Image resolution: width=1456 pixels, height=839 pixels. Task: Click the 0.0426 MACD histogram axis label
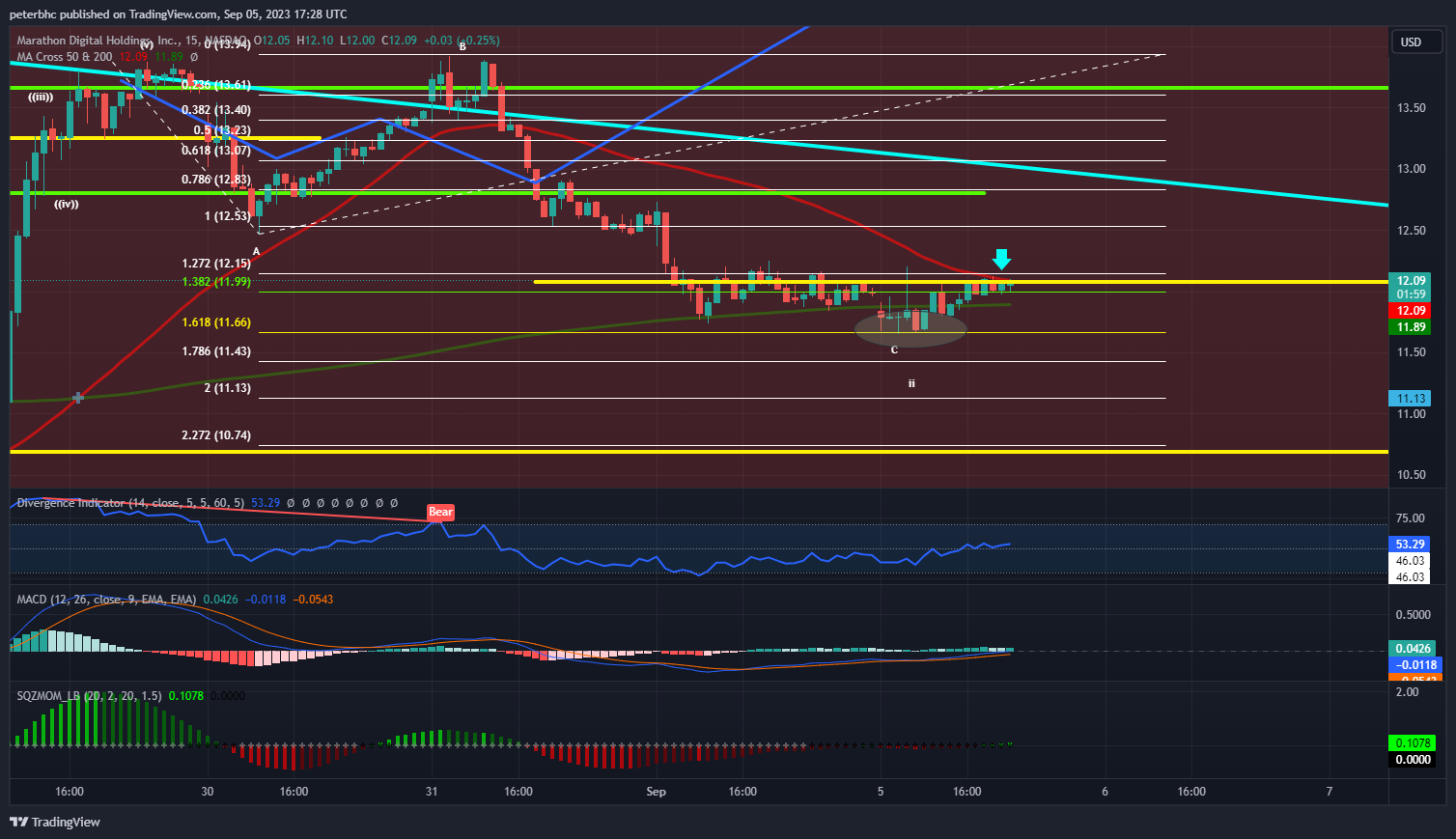pyautogui.click(x=1412, y=649)
